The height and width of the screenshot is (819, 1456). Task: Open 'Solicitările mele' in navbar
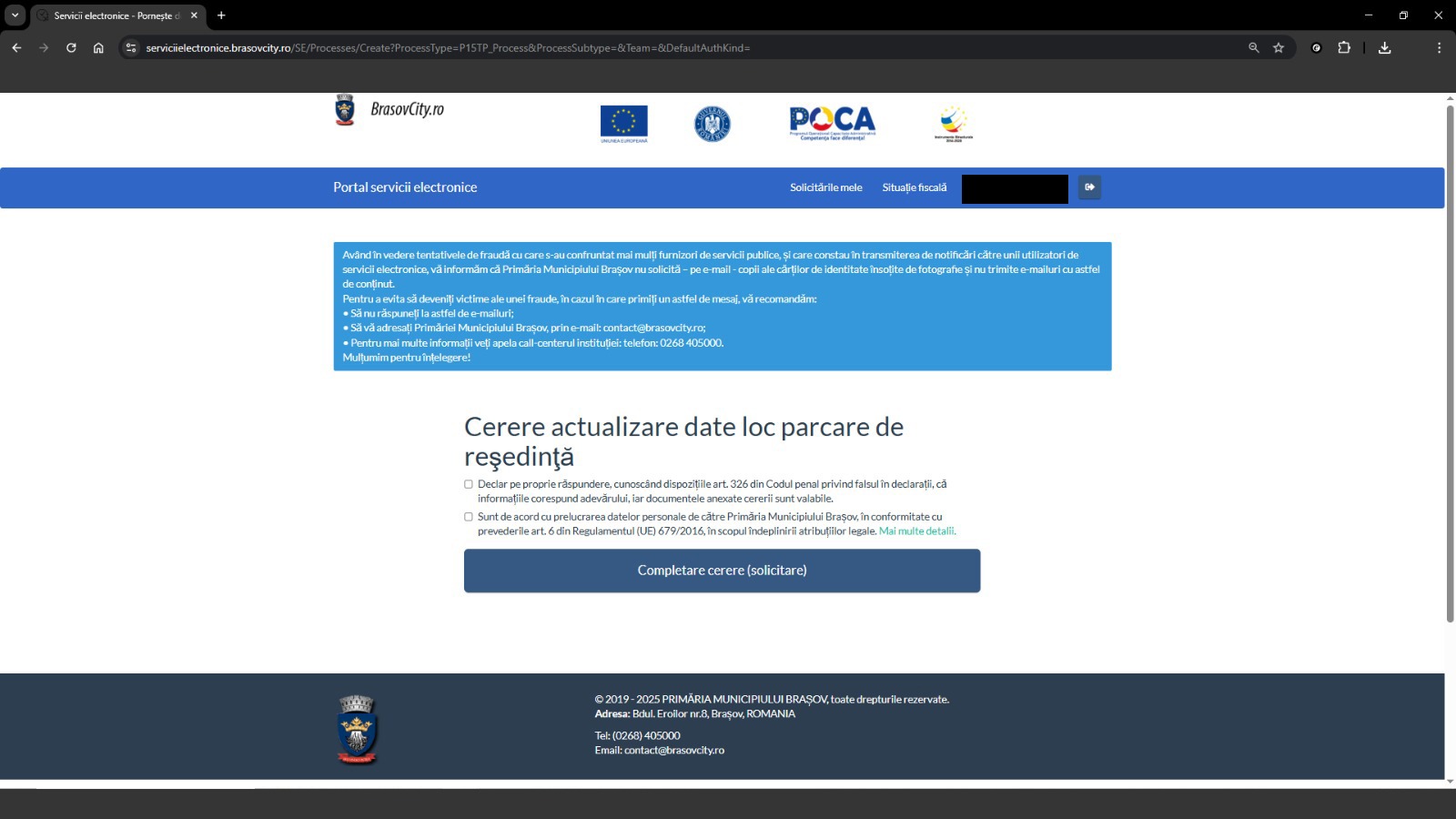tap(825, 187)
